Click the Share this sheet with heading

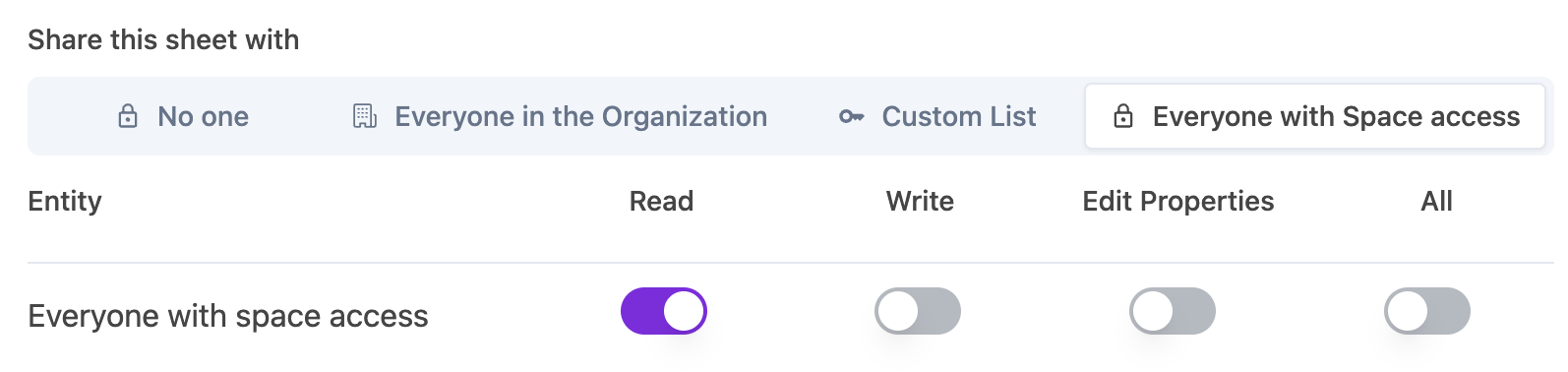point(163,39)
